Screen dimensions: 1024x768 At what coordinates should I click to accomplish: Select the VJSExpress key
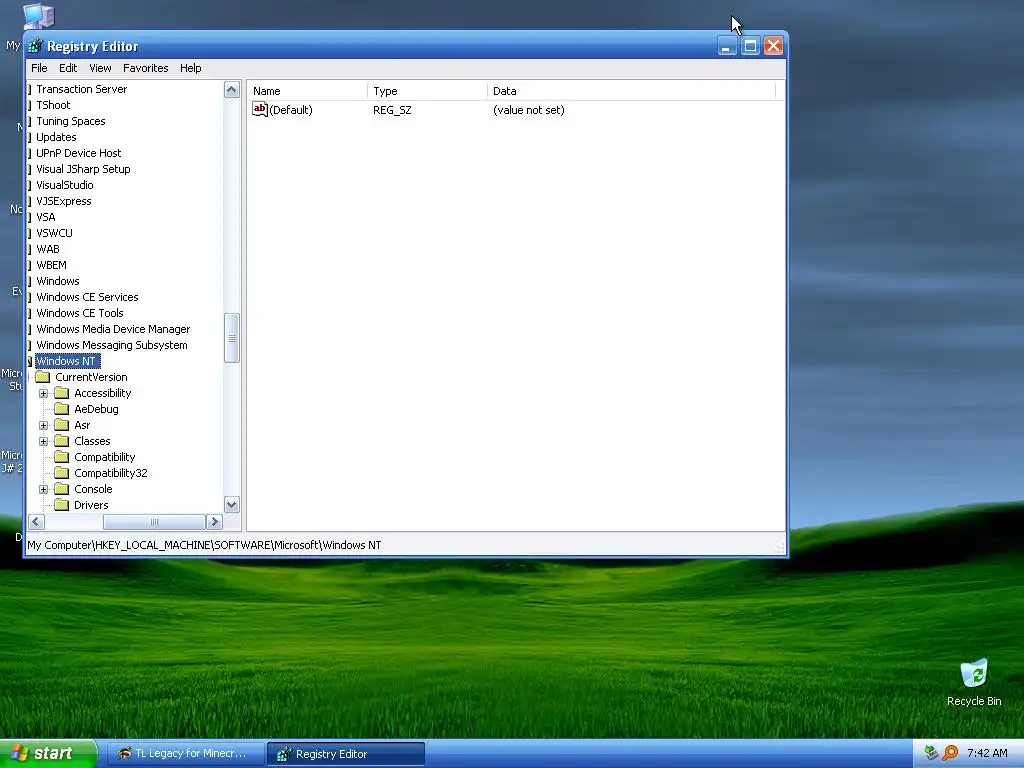click(x=63, y=201)
